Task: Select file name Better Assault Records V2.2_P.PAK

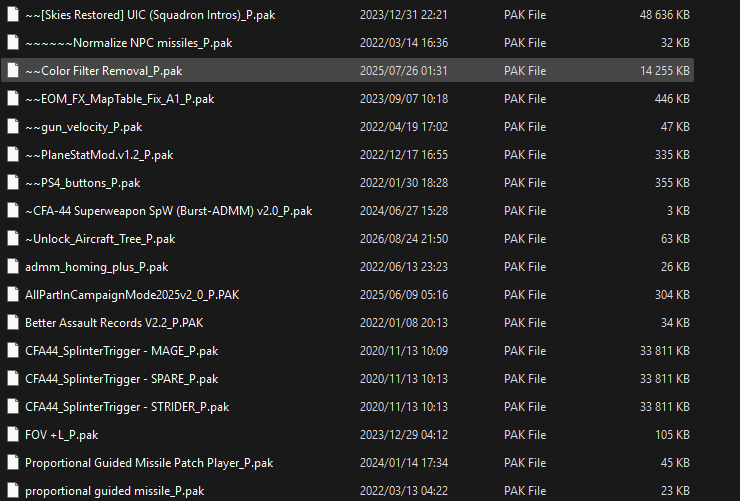Action: (114, 323)
